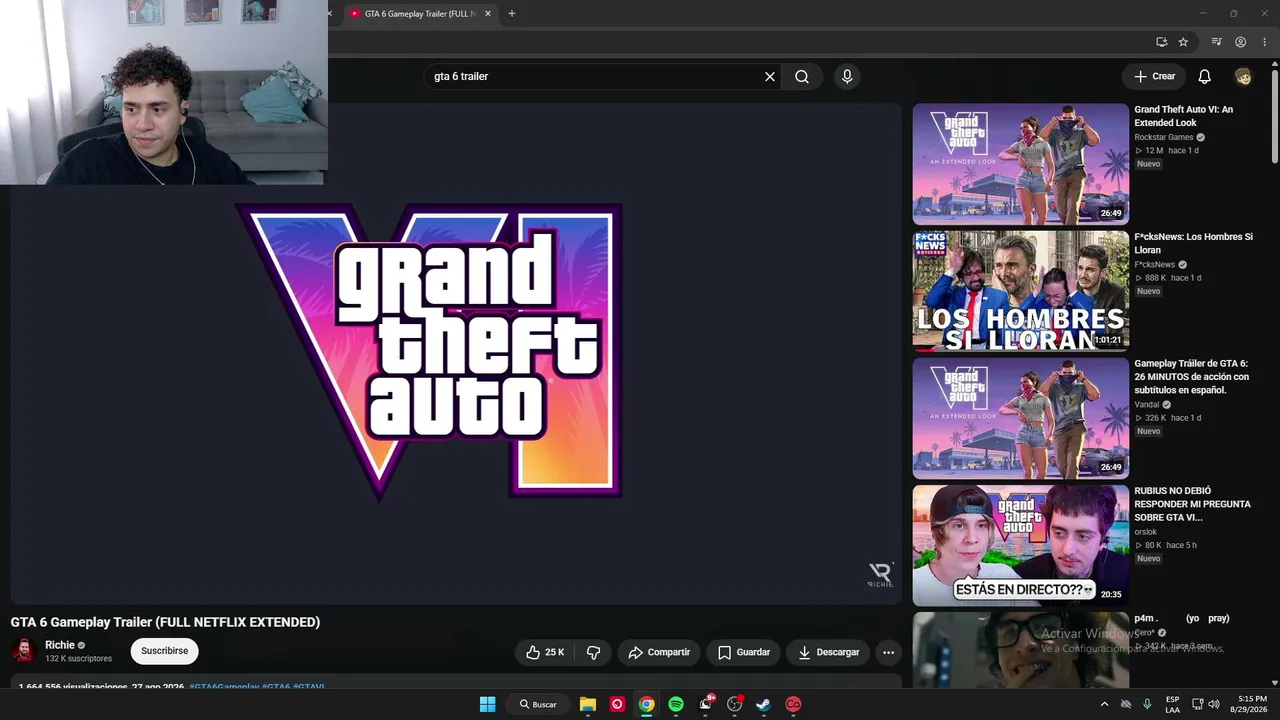Click the '132 K suscriptores' text

click(x=79, y=659)
